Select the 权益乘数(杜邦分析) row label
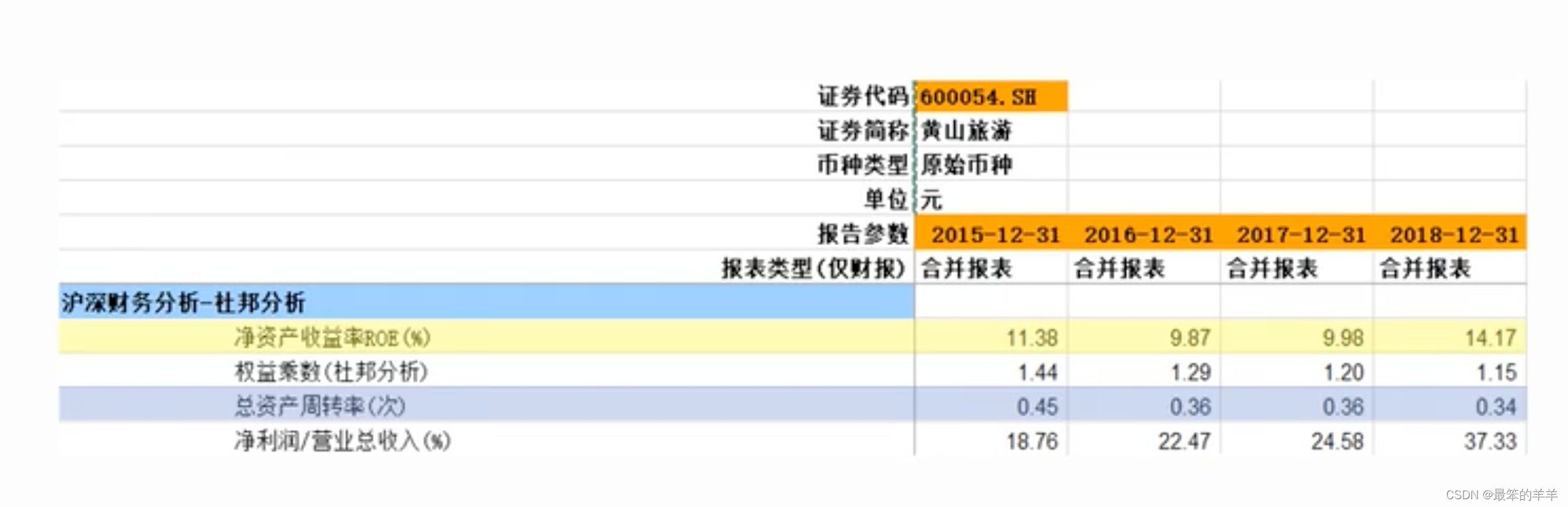The width and height of the screenshot is (1568, 507). 331,372
